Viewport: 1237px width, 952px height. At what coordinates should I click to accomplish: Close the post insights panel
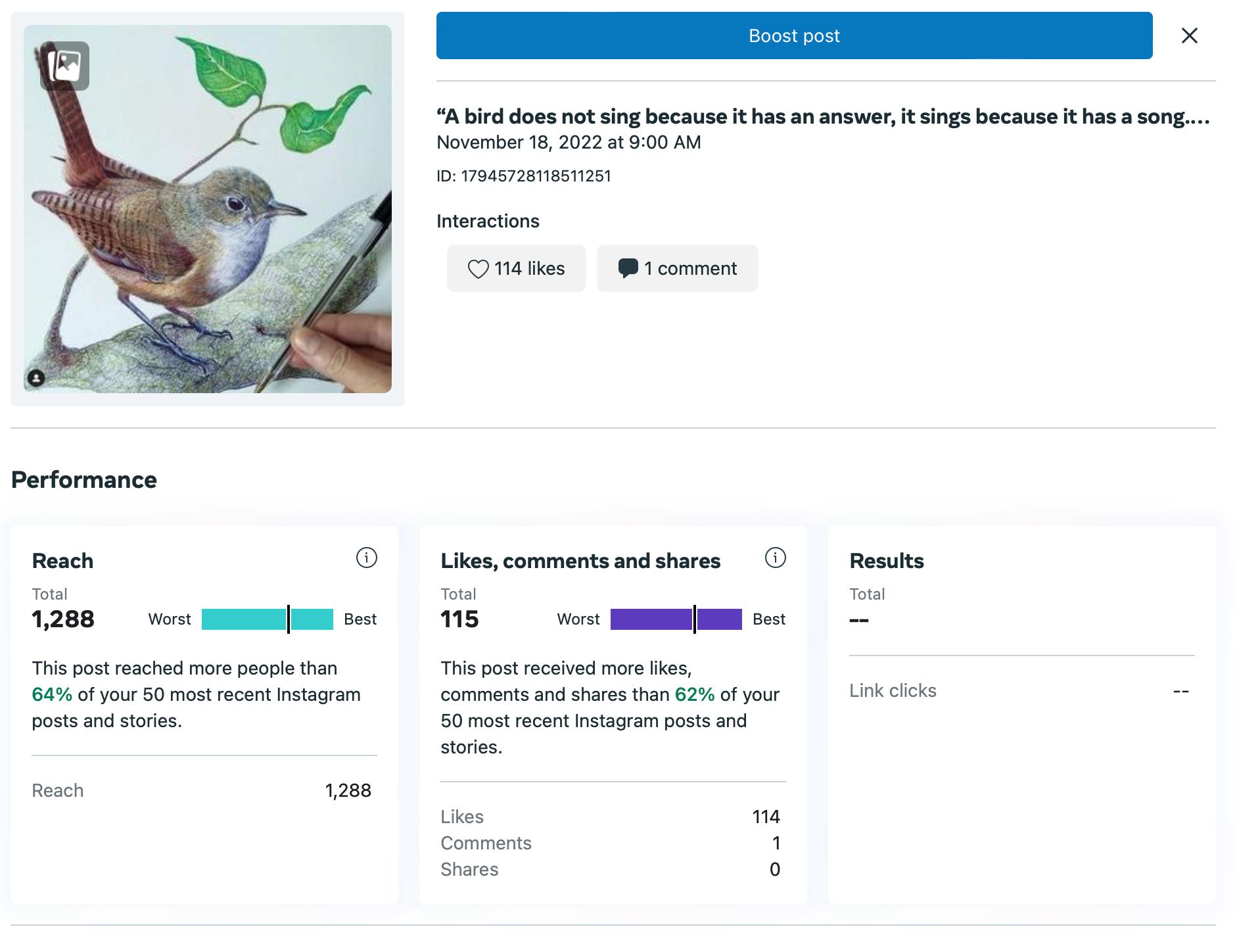pyautogui.click(x=1189, y=36)
